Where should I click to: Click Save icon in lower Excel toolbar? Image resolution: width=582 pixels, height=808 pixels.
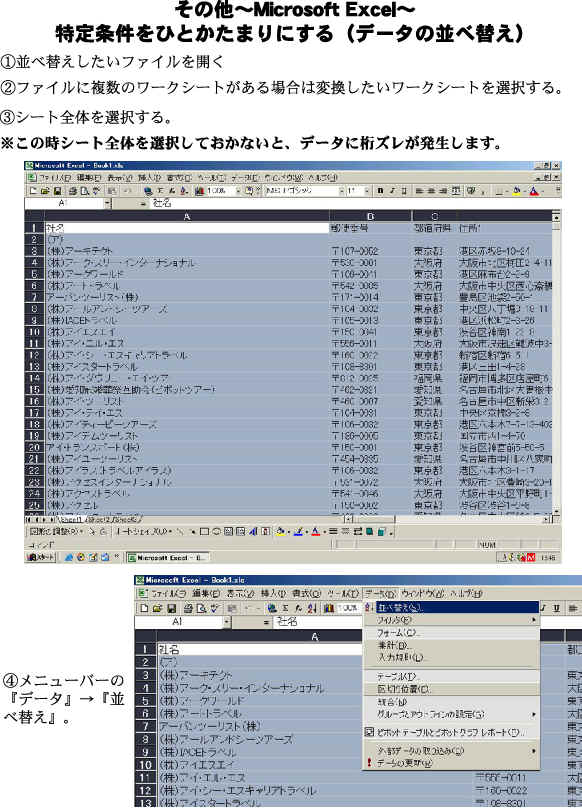(x=172, y=609)
